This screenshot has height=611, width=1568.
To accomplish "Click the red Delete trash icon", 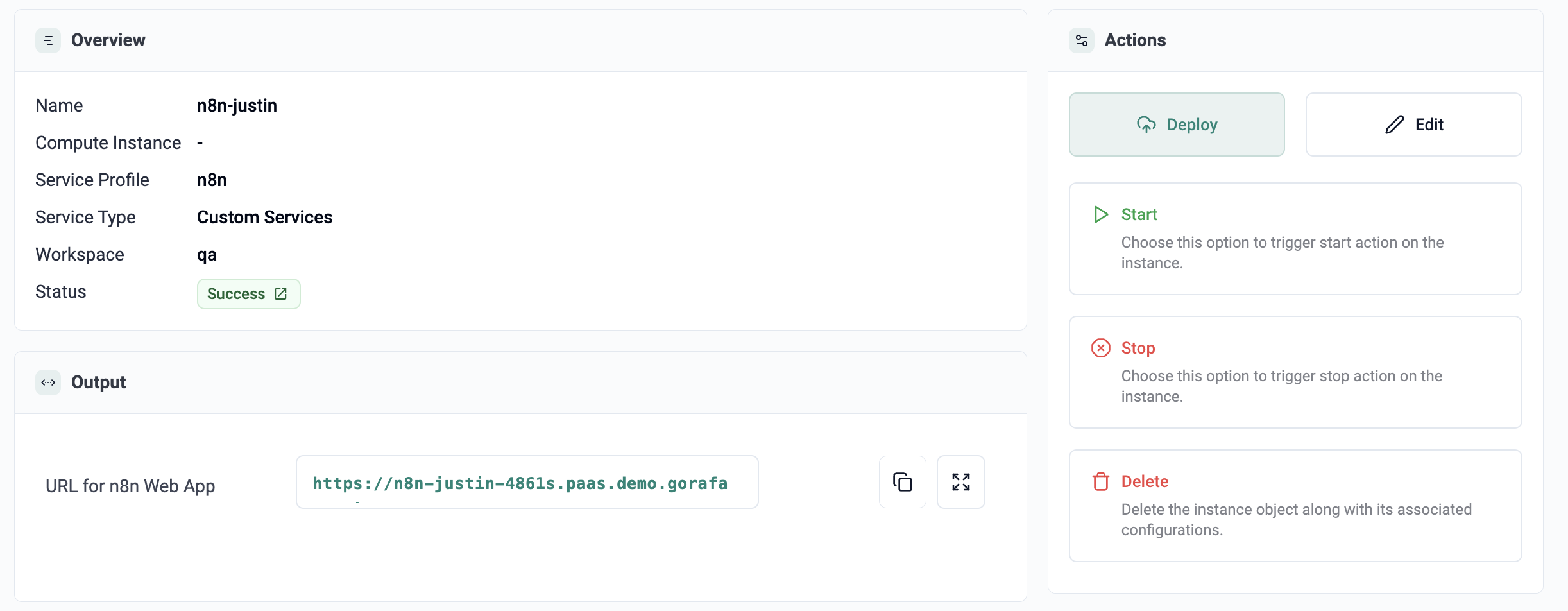I will 1101,481.
